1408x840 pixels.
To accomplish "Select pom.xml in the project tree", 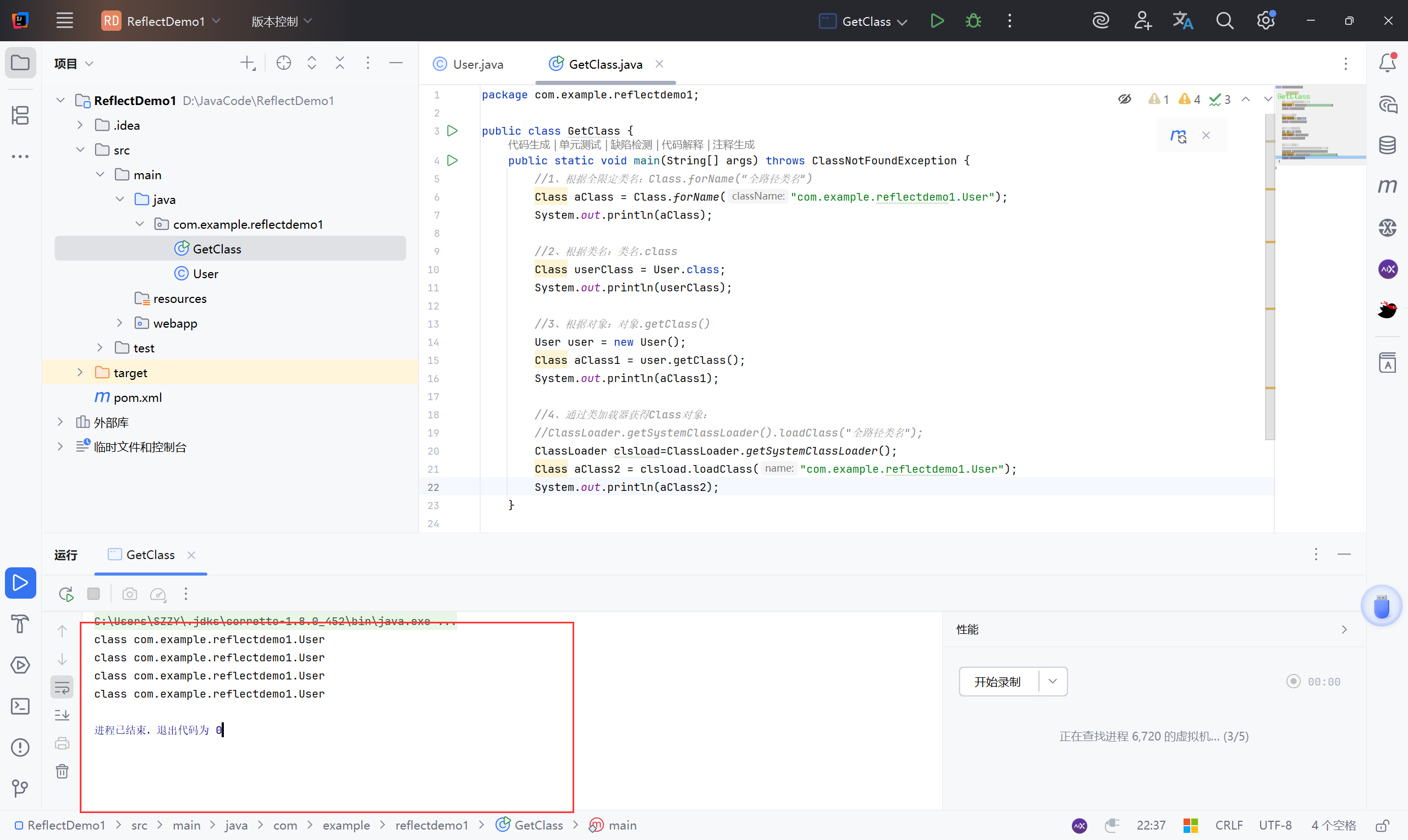I will (137, 397).
